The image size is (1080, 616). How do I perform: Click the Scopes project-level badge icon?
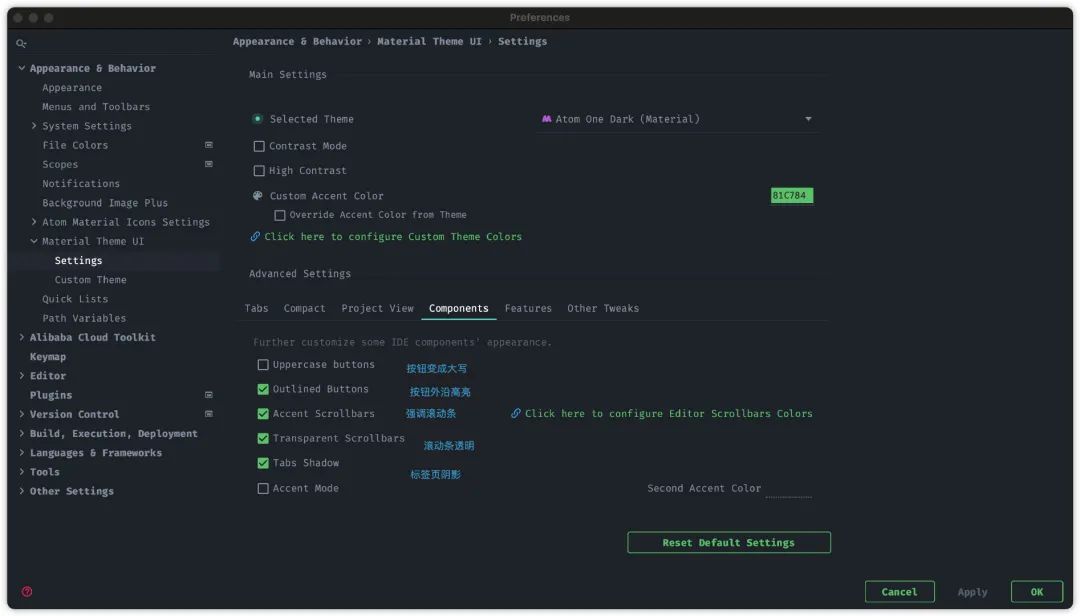click(209, 164)
